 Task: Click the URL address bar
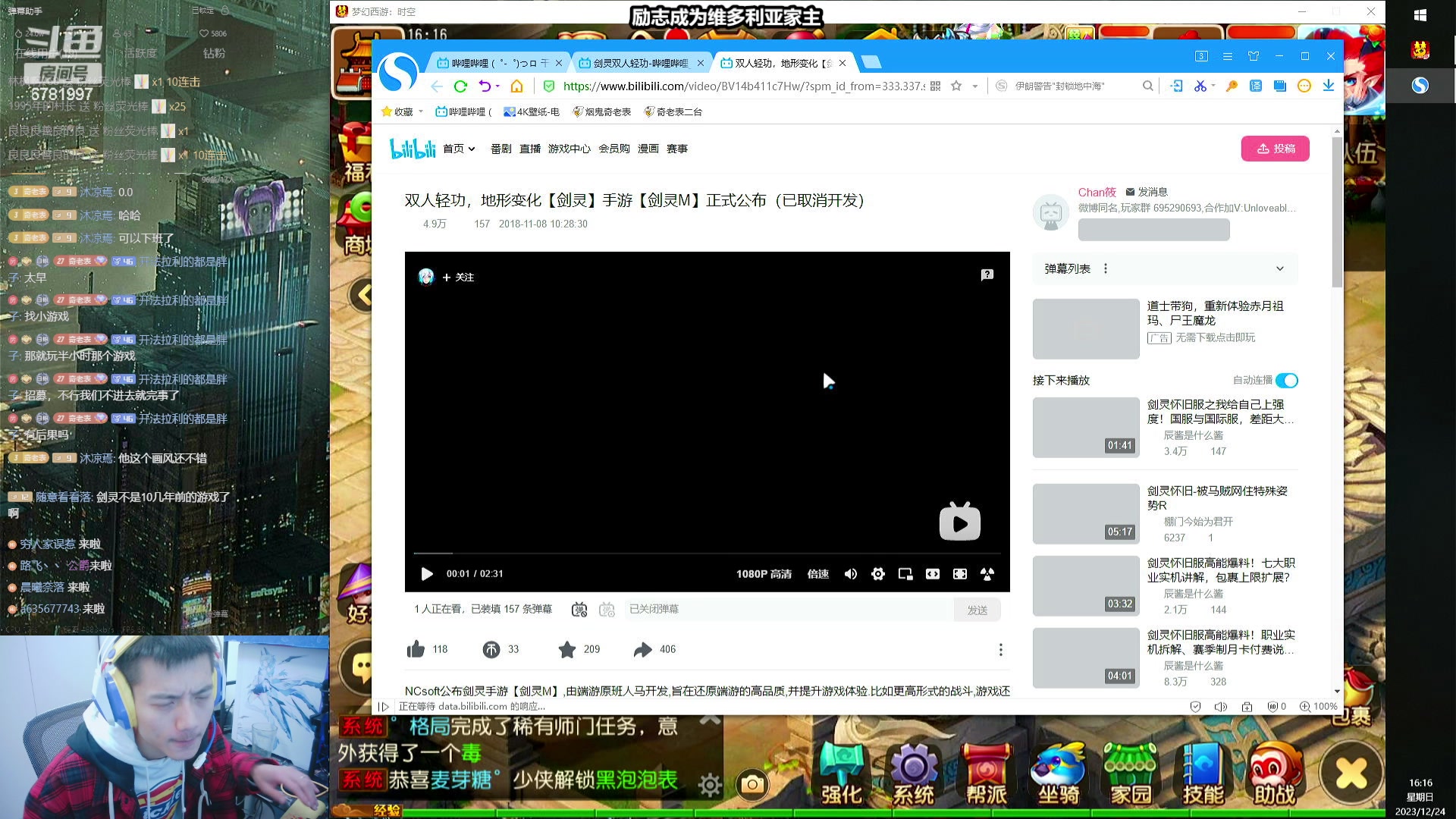pos(743,86)
